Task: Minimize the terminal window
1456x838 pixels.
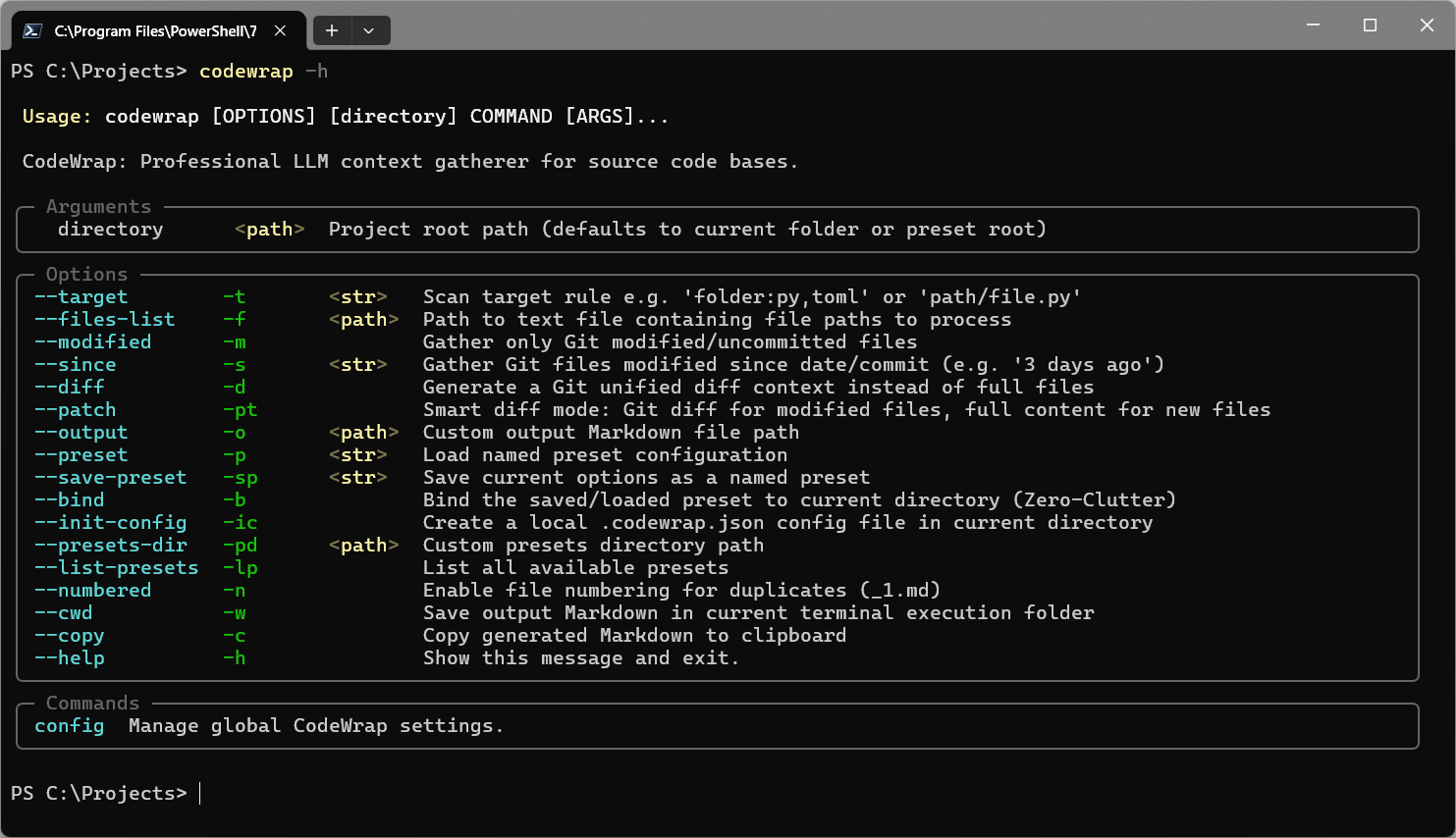Action: [x=1314, y=25]
